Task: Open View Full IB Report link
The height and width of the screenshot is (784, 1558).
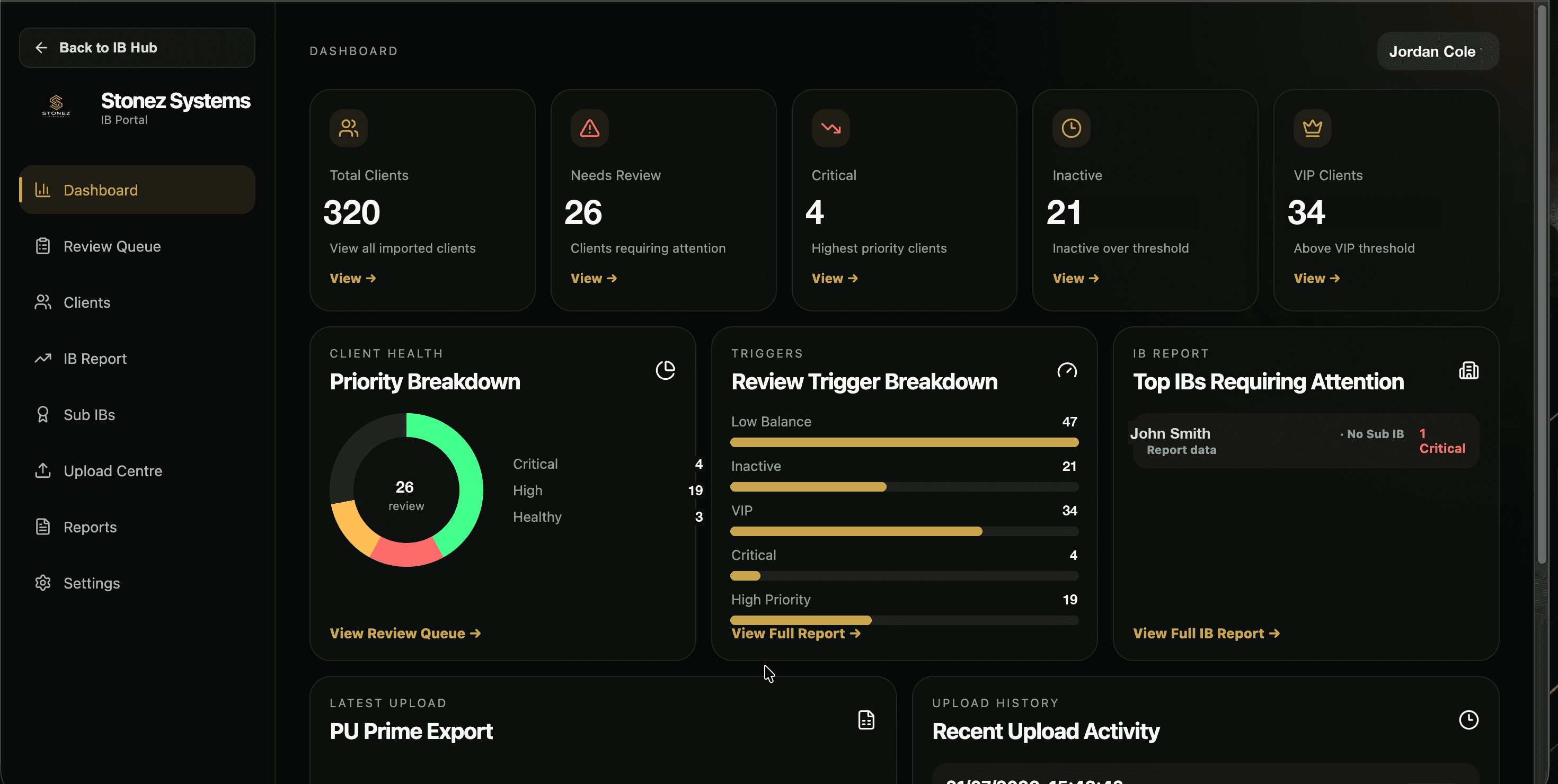Action: (x=1206, y=633)
